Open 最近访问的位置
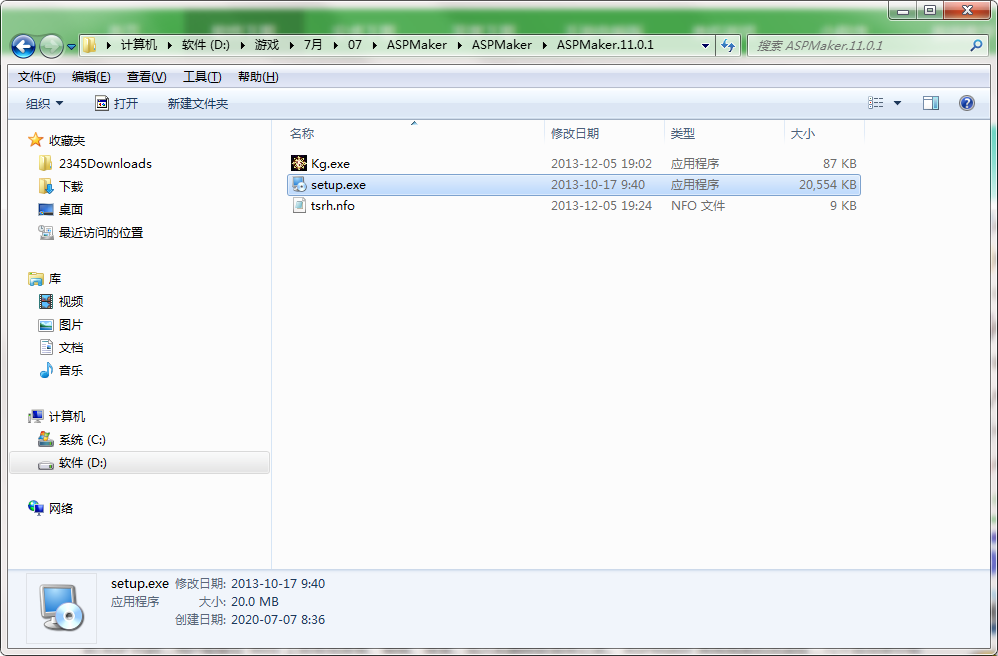The width and height of the screenshot is (998, 656). [x=101, y=232]
